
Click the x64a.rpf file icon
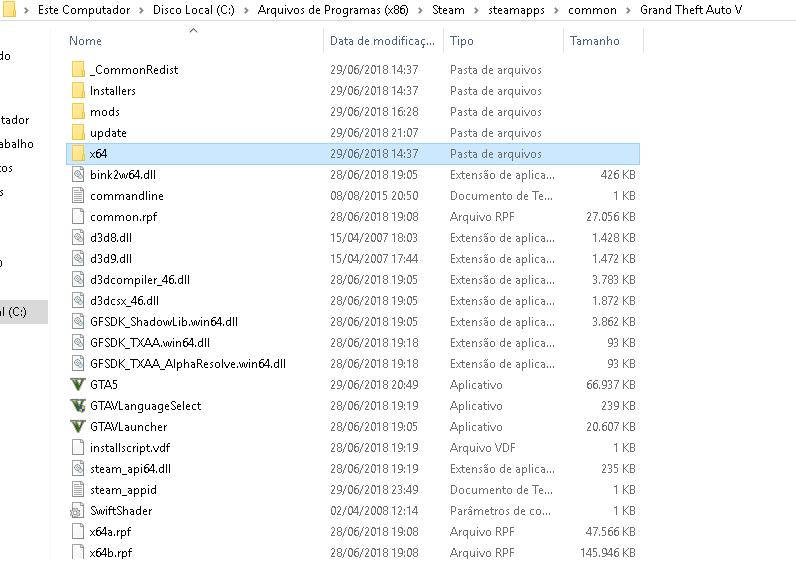(x=78, y=532)
